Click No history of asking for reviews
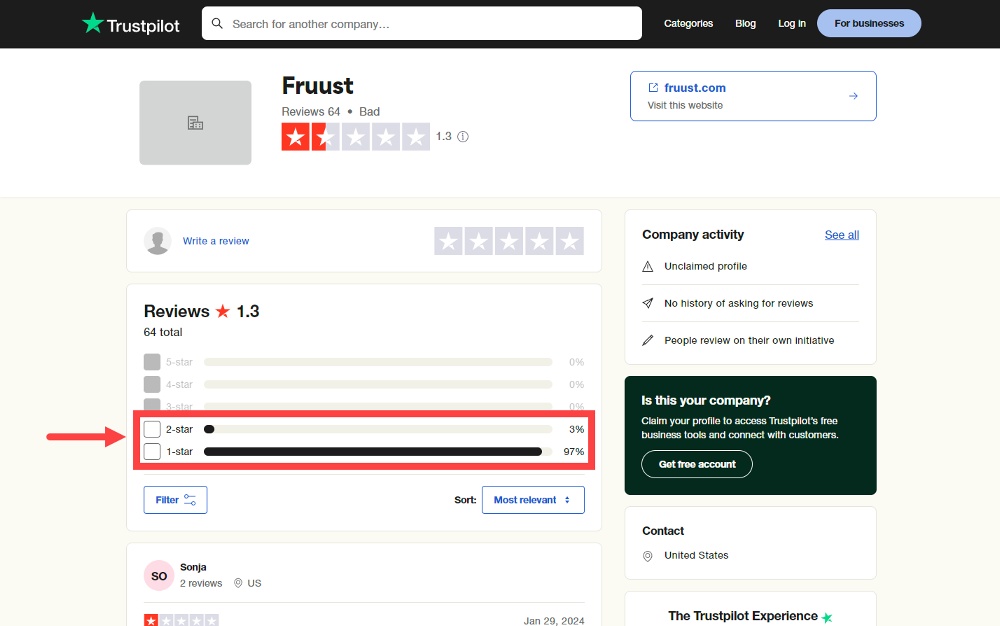1000x626 pixels. 739,303
